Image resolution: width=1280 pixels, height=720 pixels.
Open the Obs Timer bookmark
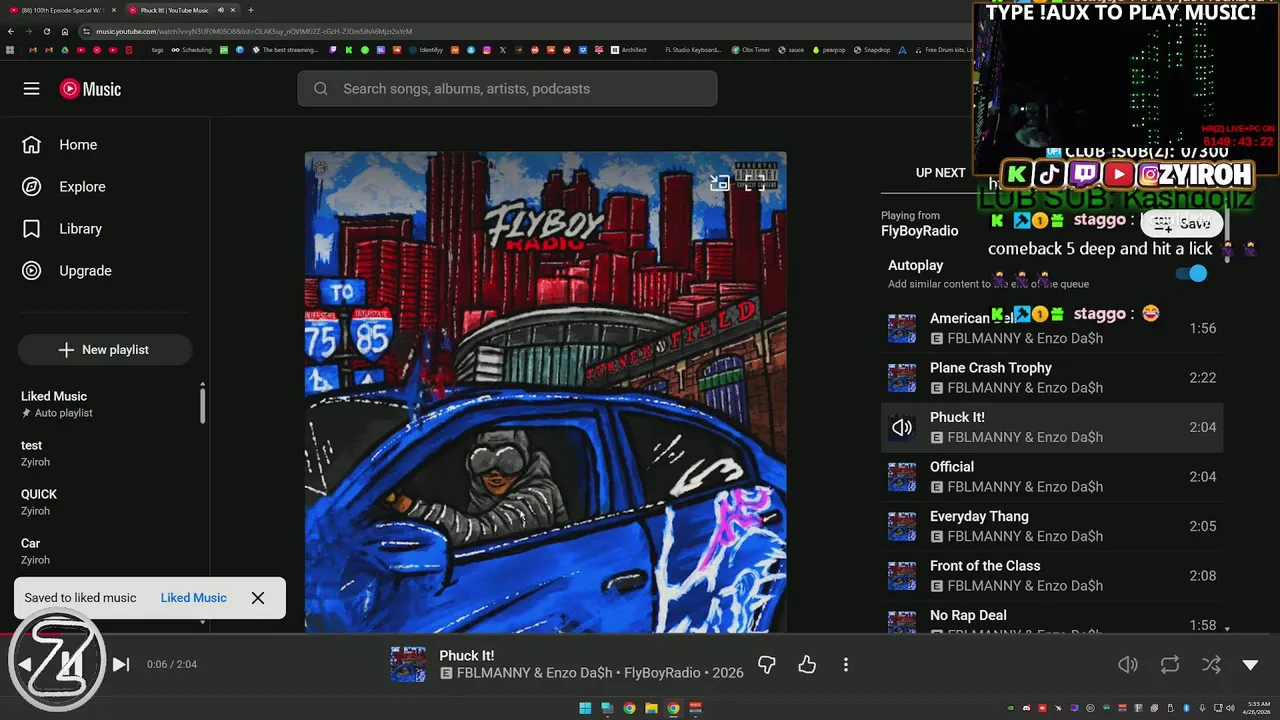point(750,50)
